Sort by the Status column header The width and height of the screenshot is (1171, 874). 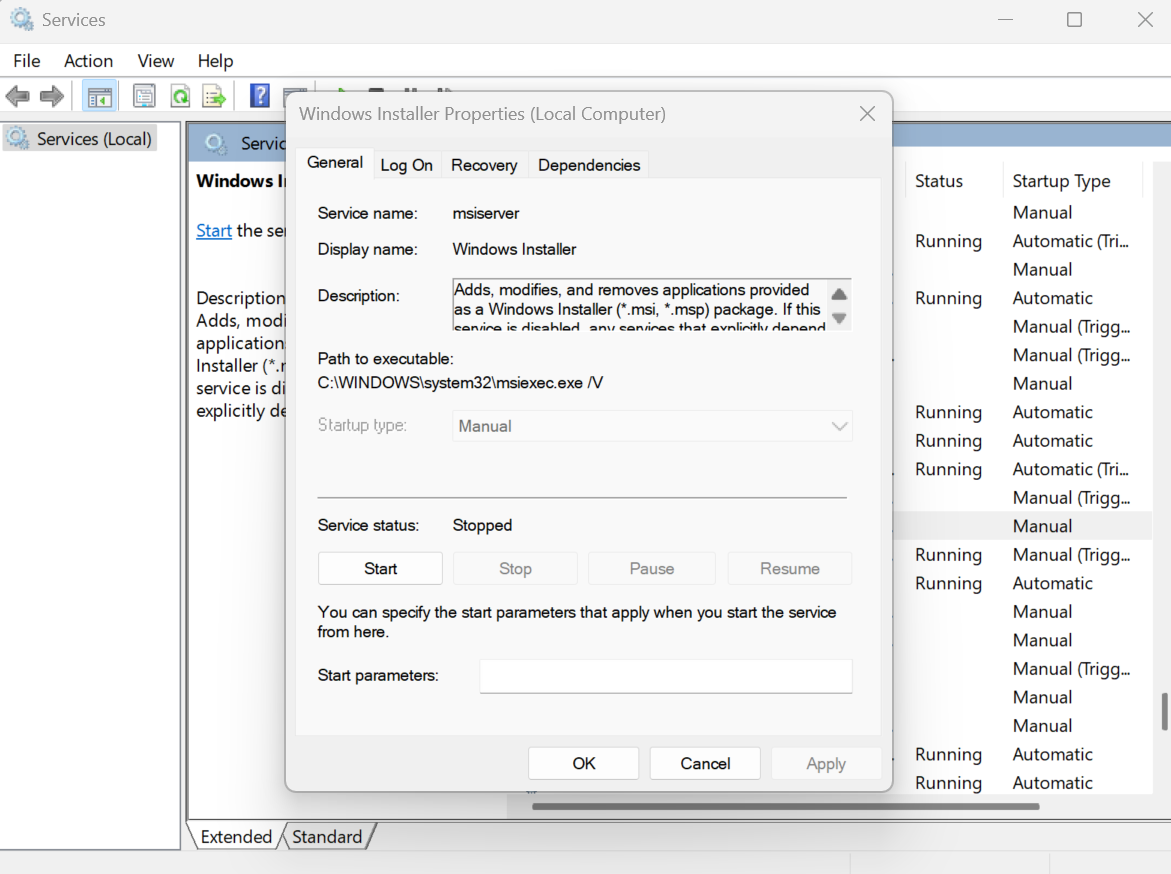939,181
